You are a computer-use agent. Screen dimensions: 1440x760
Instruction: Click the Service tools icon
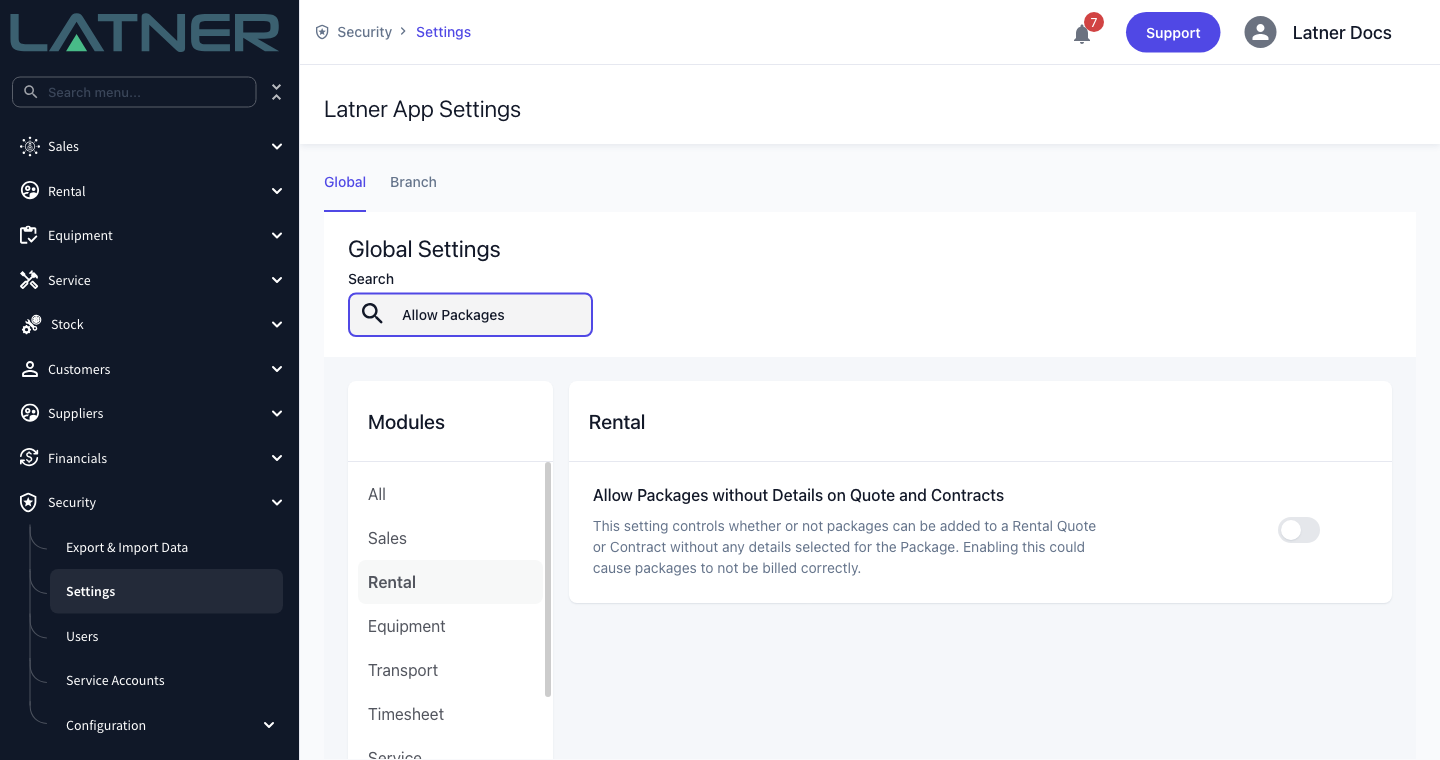pyautogui.click(x=30, y=280)
